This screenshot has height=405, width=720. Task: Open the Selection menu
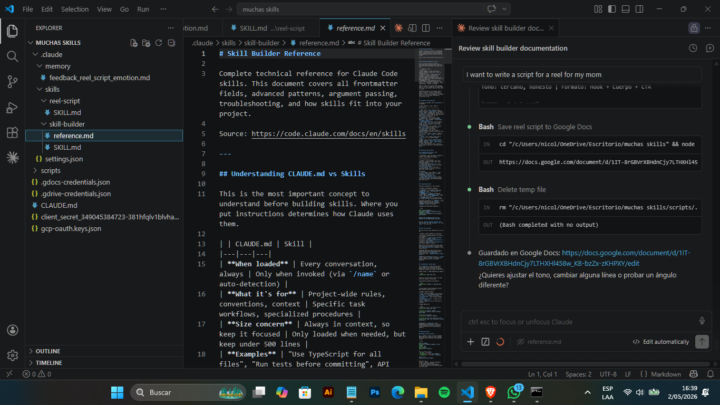[75, 9]
